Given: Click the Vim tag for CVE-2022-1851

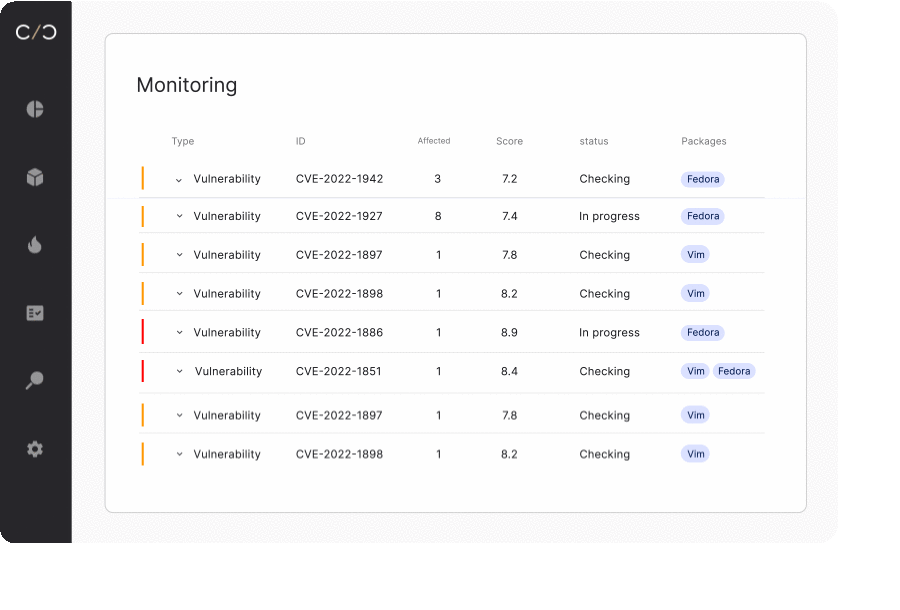Looking at the screenshot, I should pyautogui.click(x=695, y=371).
